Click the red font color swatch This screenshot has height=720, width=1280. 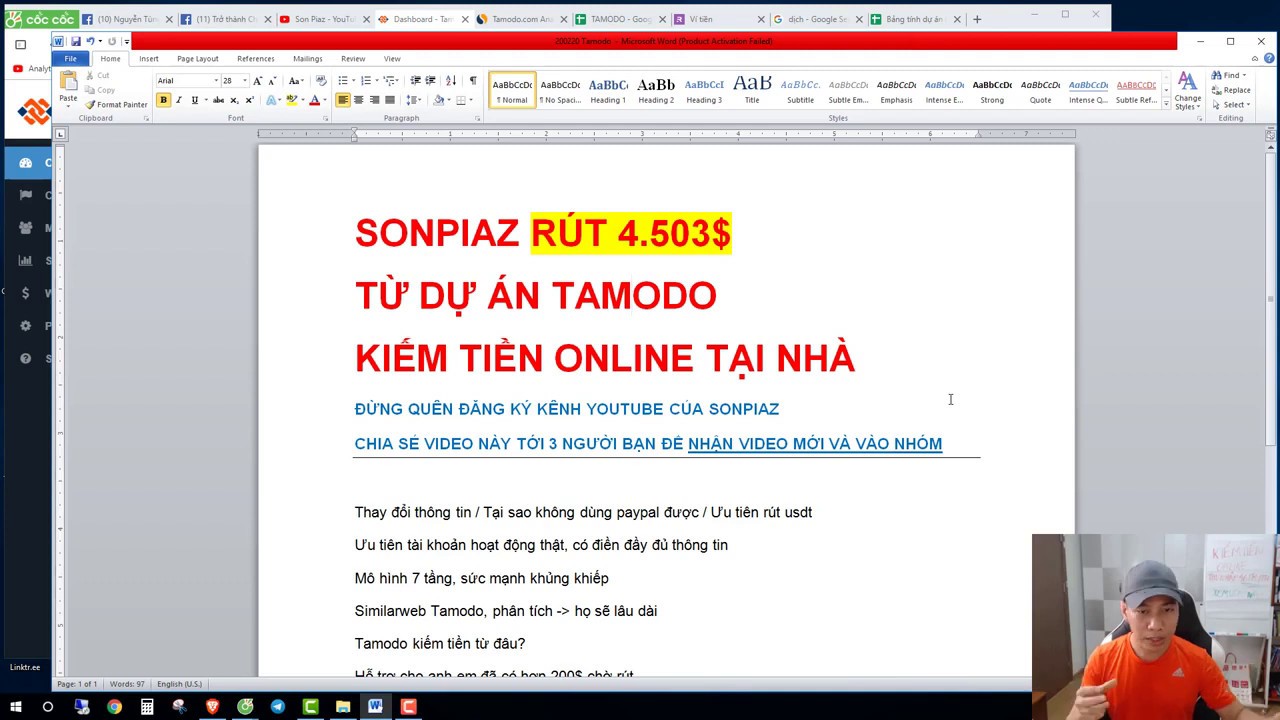coord(314,100)
